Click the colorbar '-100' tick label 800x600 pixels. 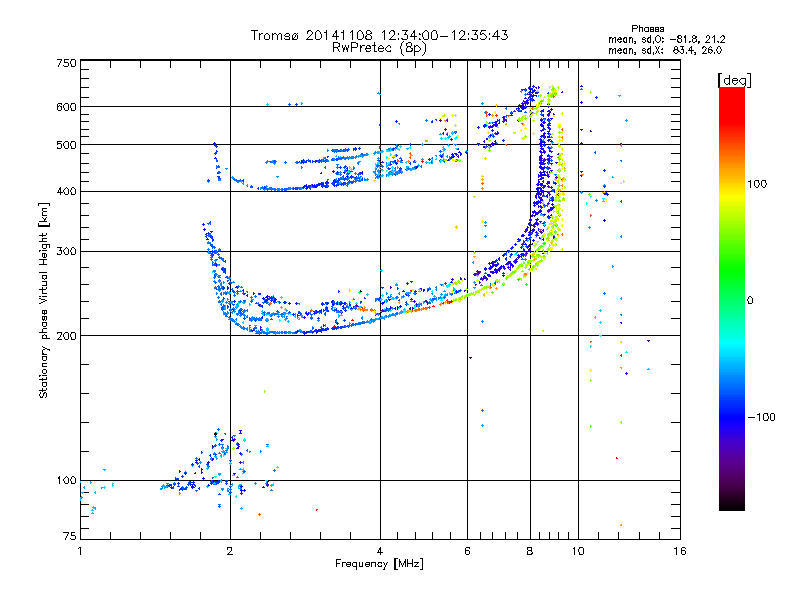[761, 417]
